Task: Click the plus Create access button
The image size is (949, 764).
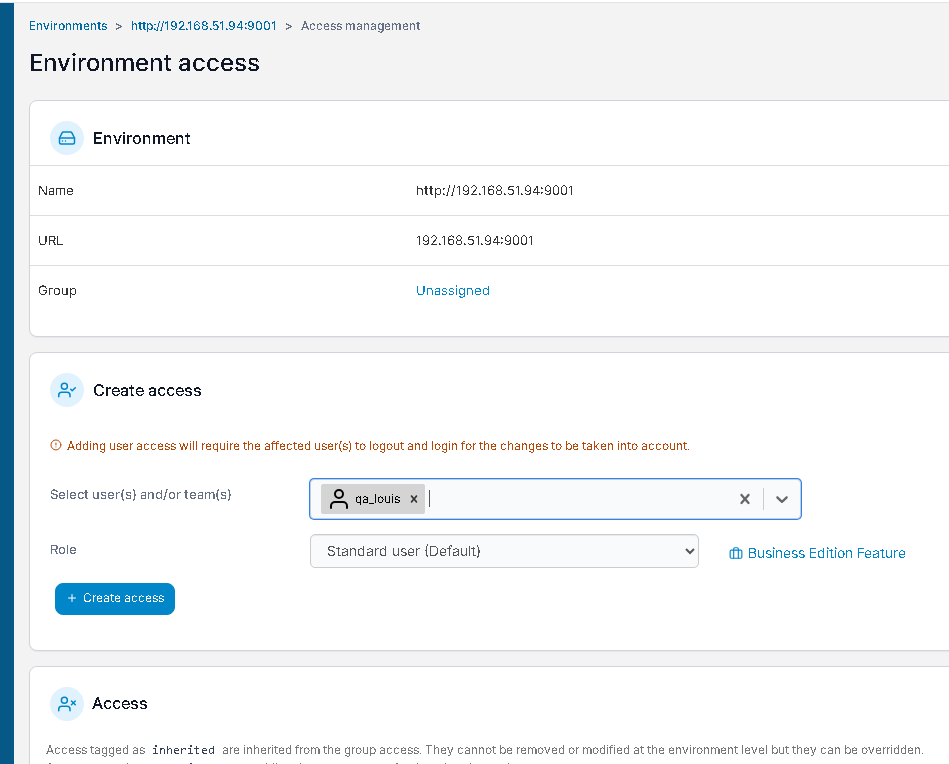Action: (x=115, y=599)
